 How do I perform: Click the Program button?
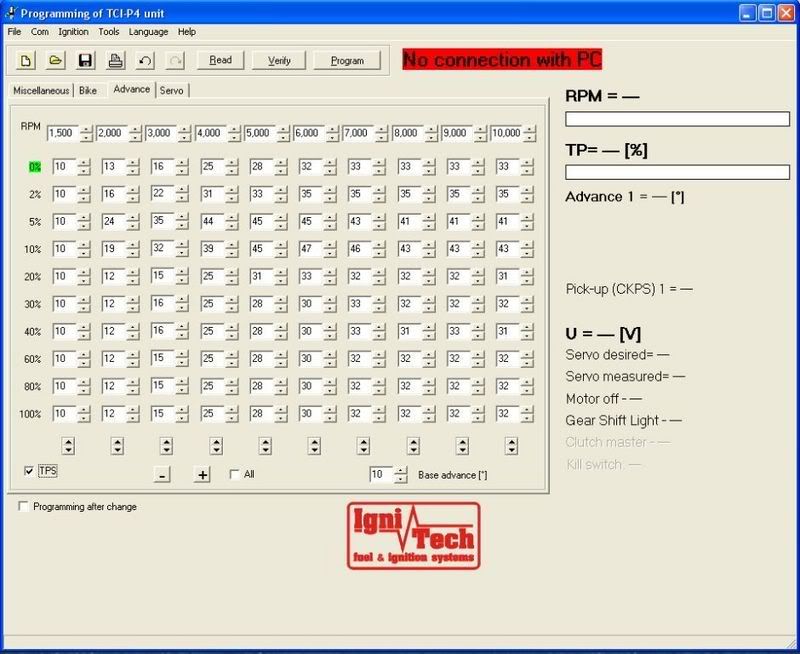pos(347,60)
